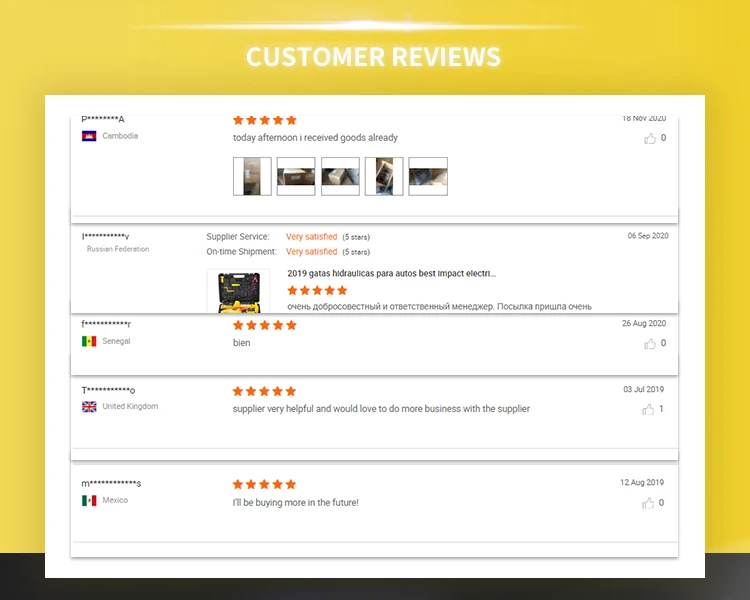Click the Cambodia flag icon
Image resolution: width=750 pixels, height=600 pixels.
(89, 136)
